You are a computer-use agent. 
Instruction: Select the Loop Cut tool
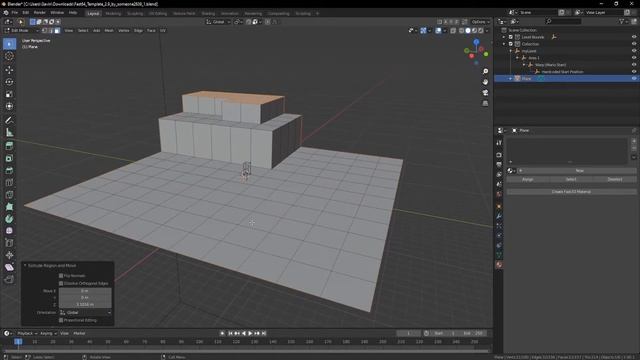9,182
